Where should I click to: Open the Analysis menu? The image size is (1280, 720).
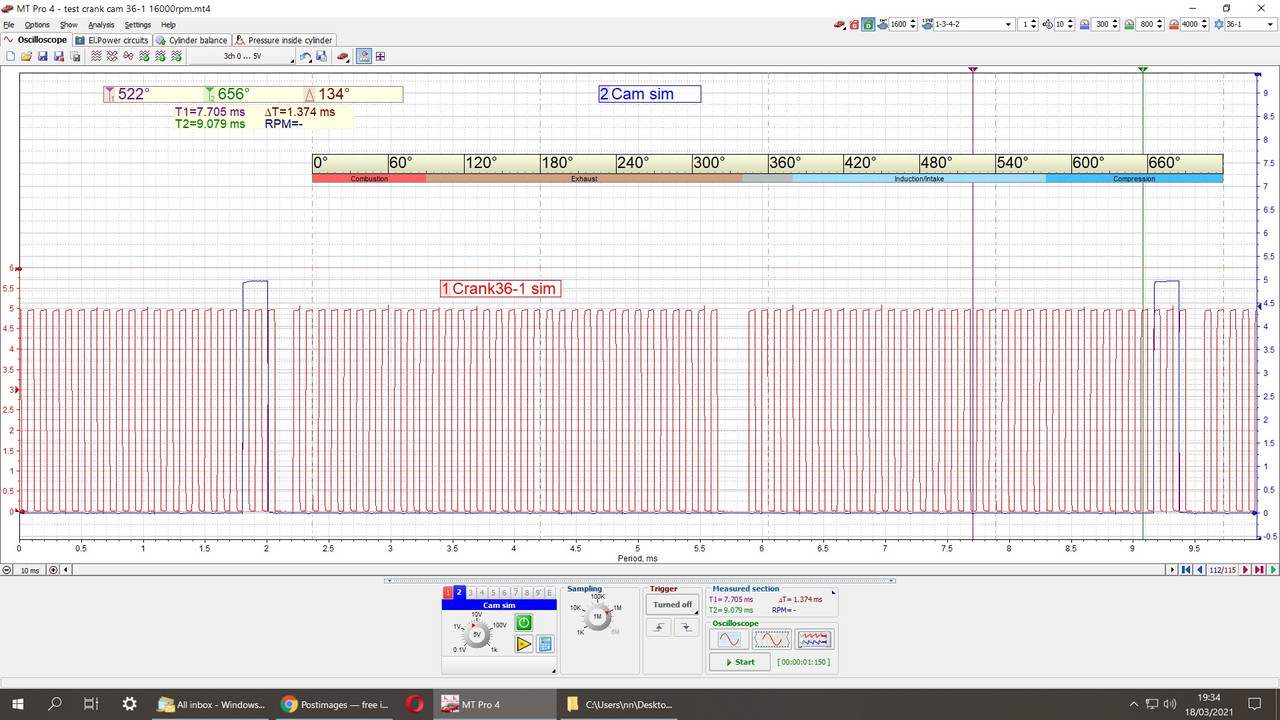(x=101, y=24)
